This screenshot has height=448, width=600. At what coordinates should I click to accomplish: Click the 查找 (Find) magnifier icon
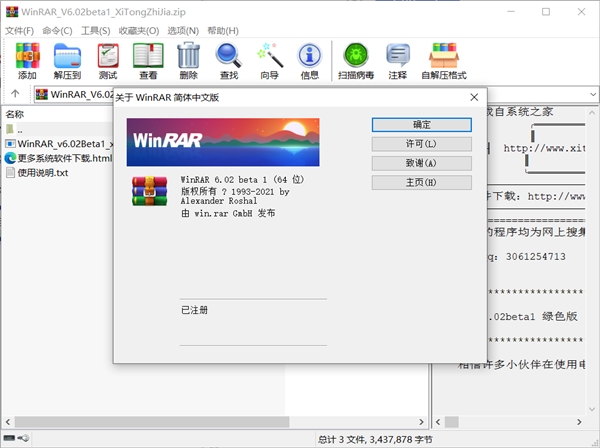(229, 61)
